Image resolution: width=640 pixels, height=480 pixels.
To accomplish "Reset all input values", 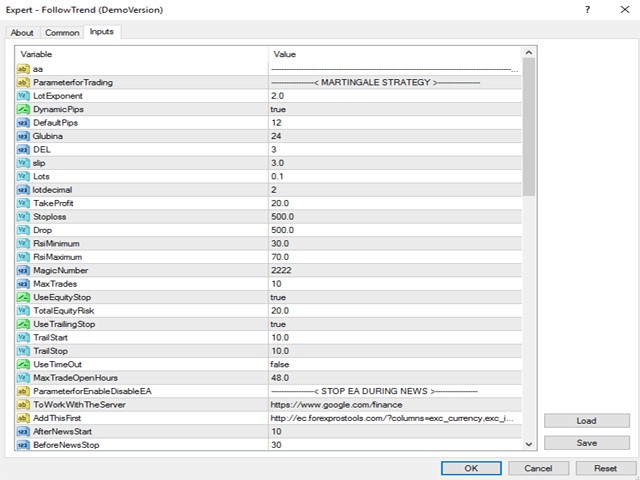I will pos(605,468).
